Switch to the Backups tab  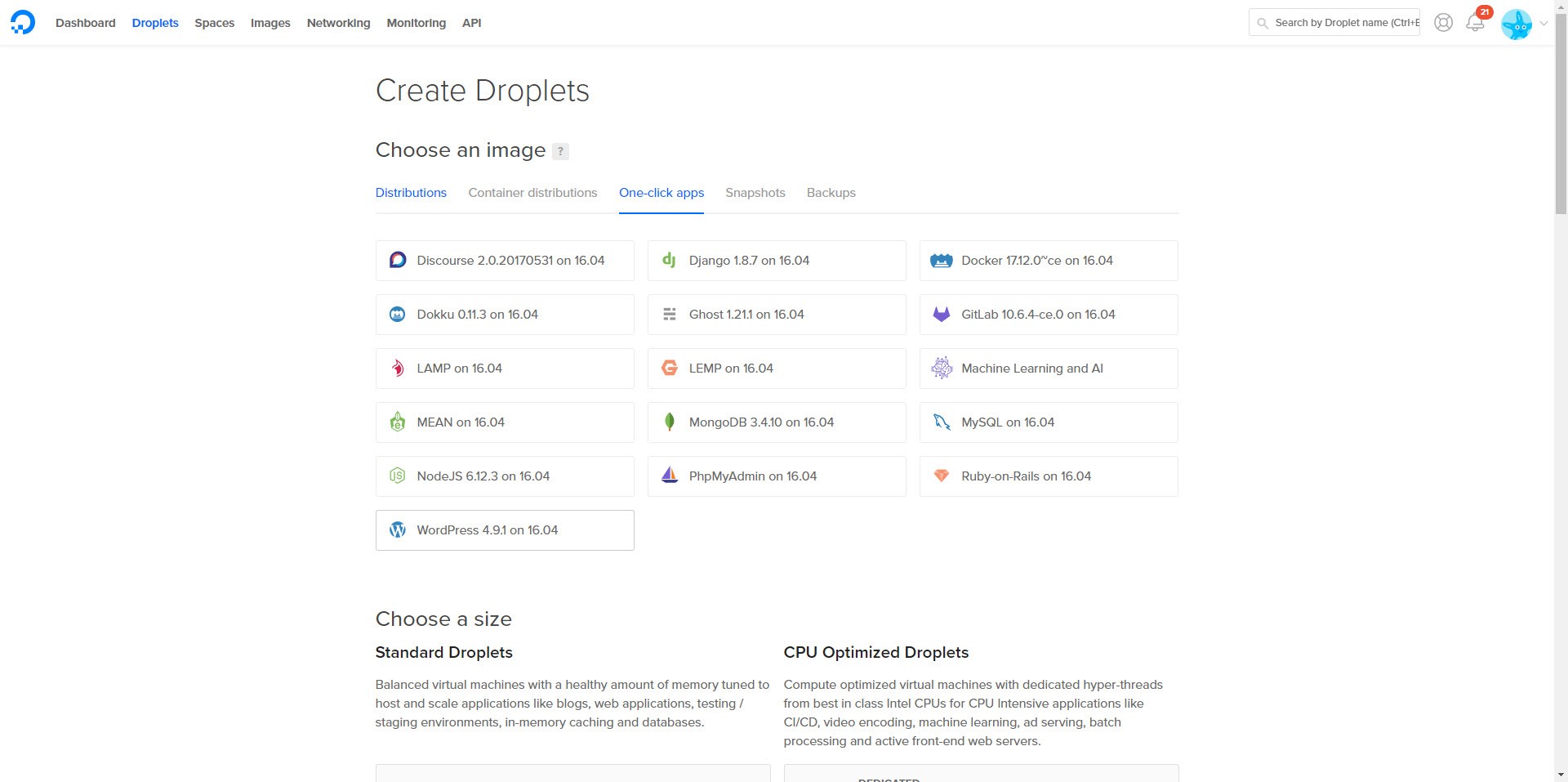[x=831, y=193]
